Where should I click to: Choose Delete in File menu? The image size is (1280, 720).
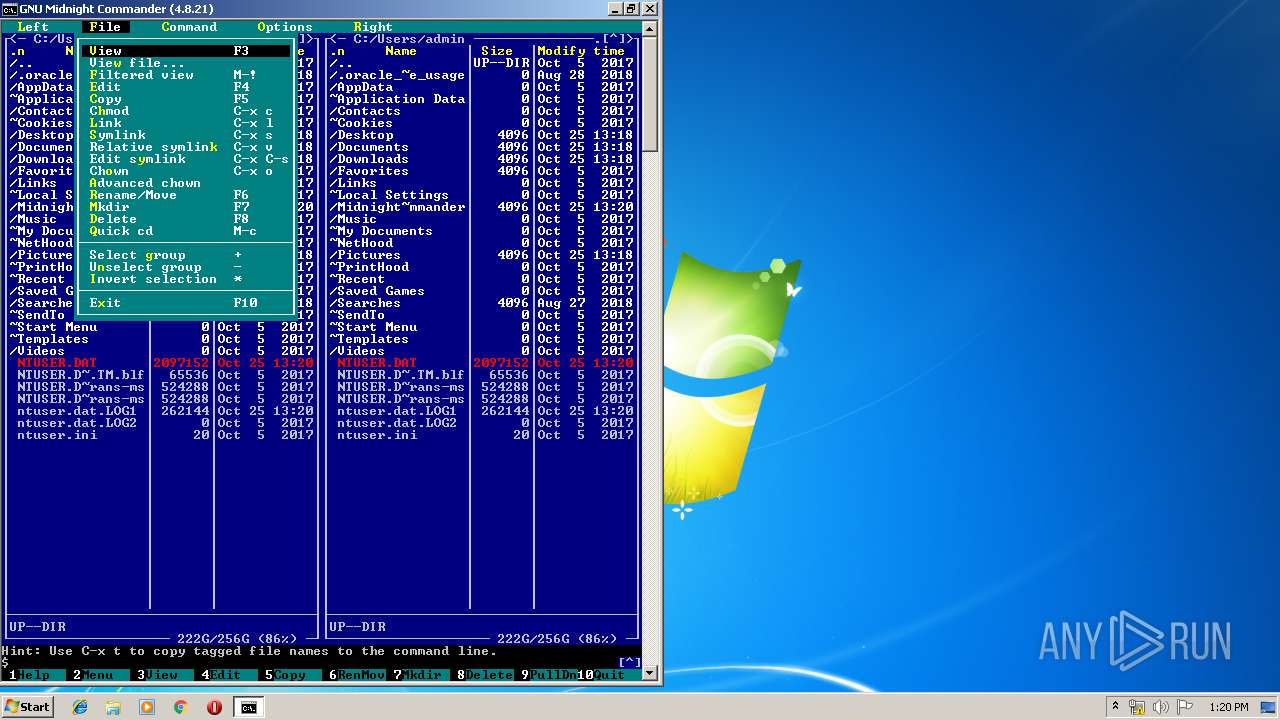(185, 219)
